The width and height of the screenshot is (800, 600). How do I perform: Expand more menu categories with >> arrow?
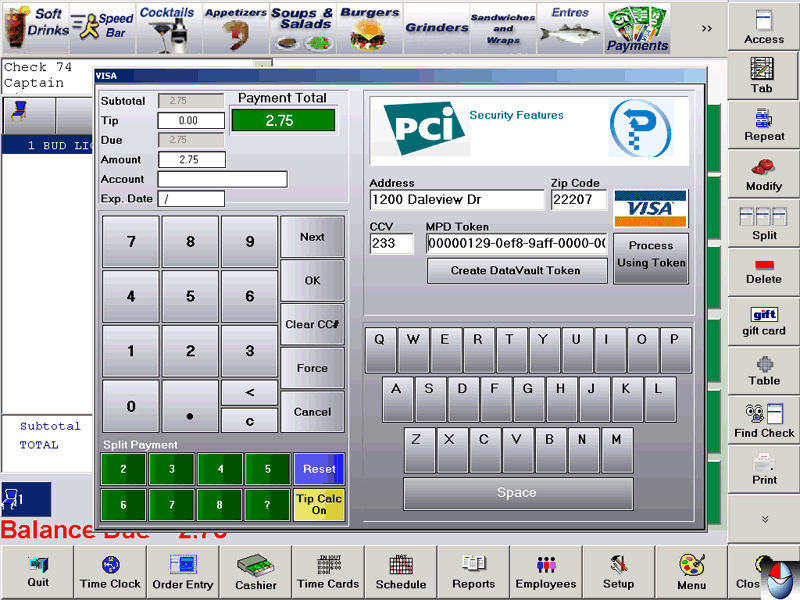pos(707,28)
